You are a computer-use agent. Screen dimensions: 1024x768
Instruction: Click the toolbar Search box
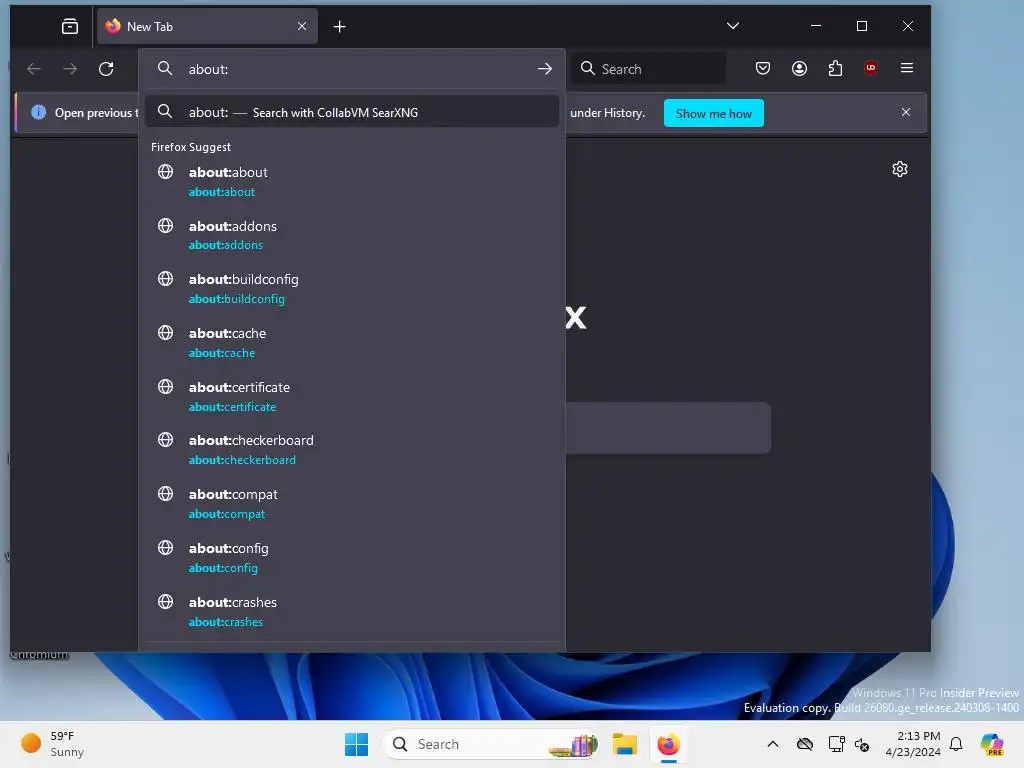pyautogui.click(x=649, y=69)
